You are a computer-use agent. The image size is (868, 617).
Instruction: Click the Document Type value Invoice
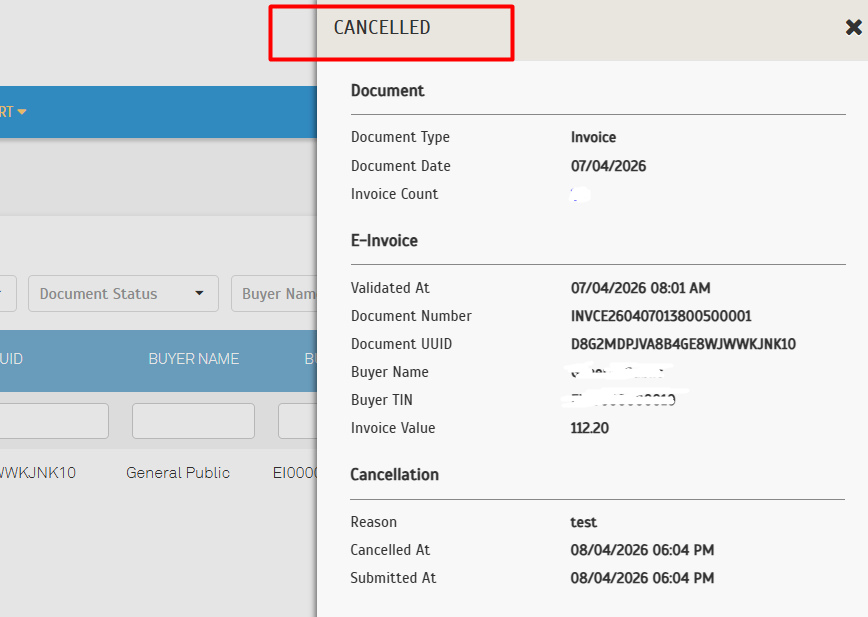pos(593,137)
